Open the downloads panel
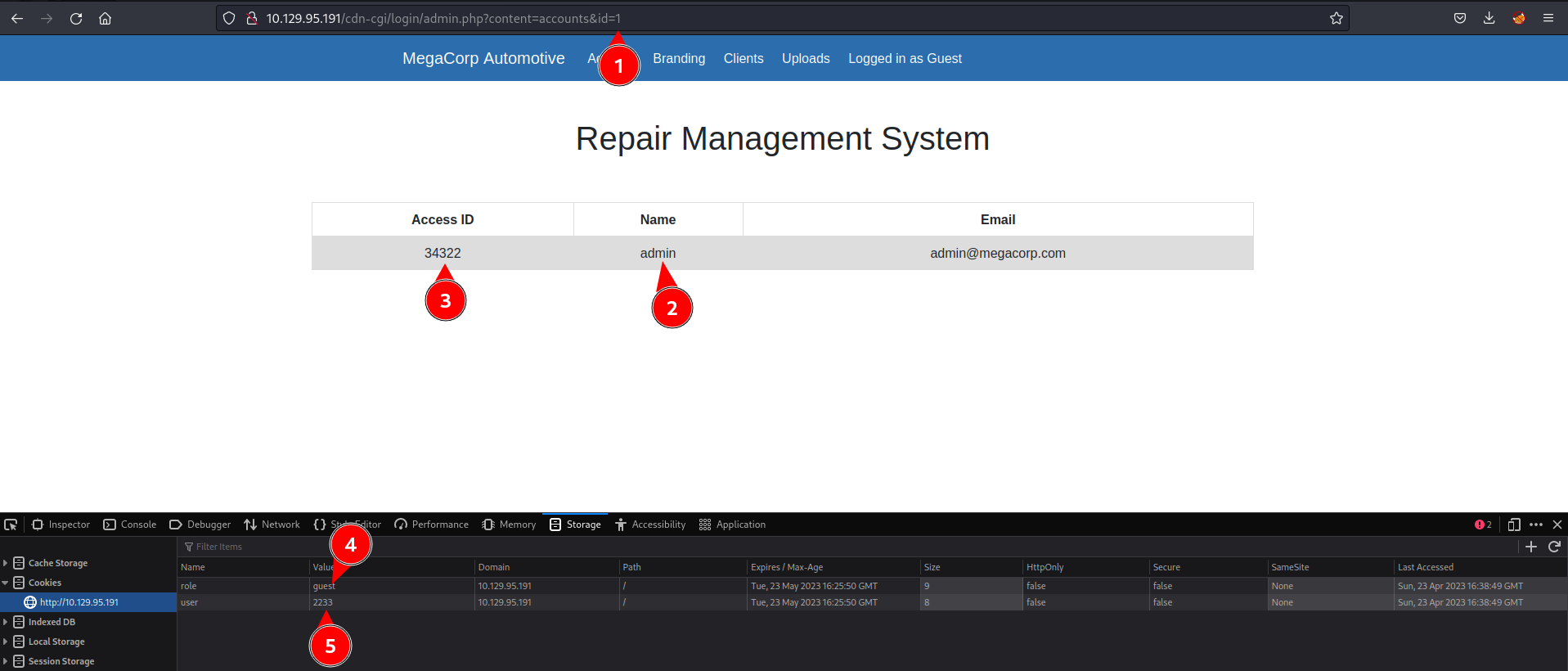 coord(1489,18)
